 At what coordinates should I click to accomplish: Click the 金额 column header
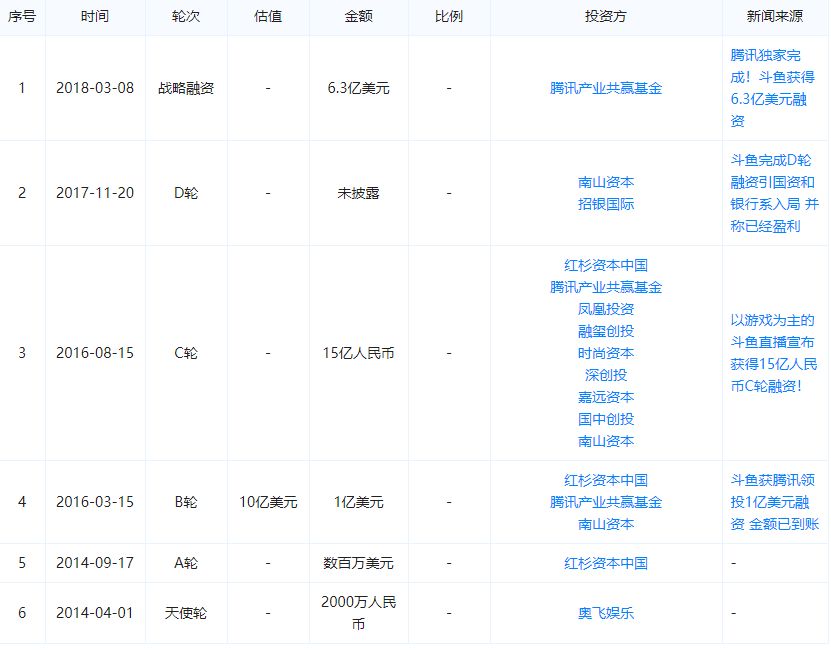(359, 16)
